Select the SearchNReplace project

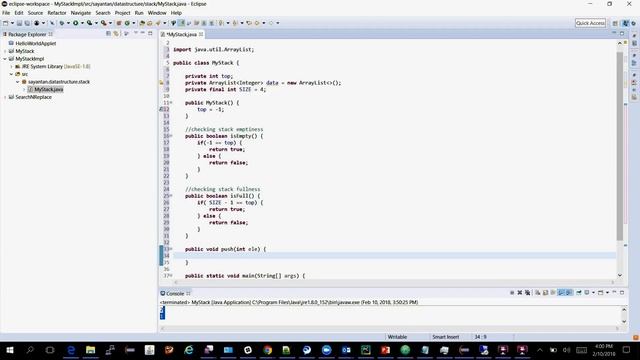click(x=33, y=97)
